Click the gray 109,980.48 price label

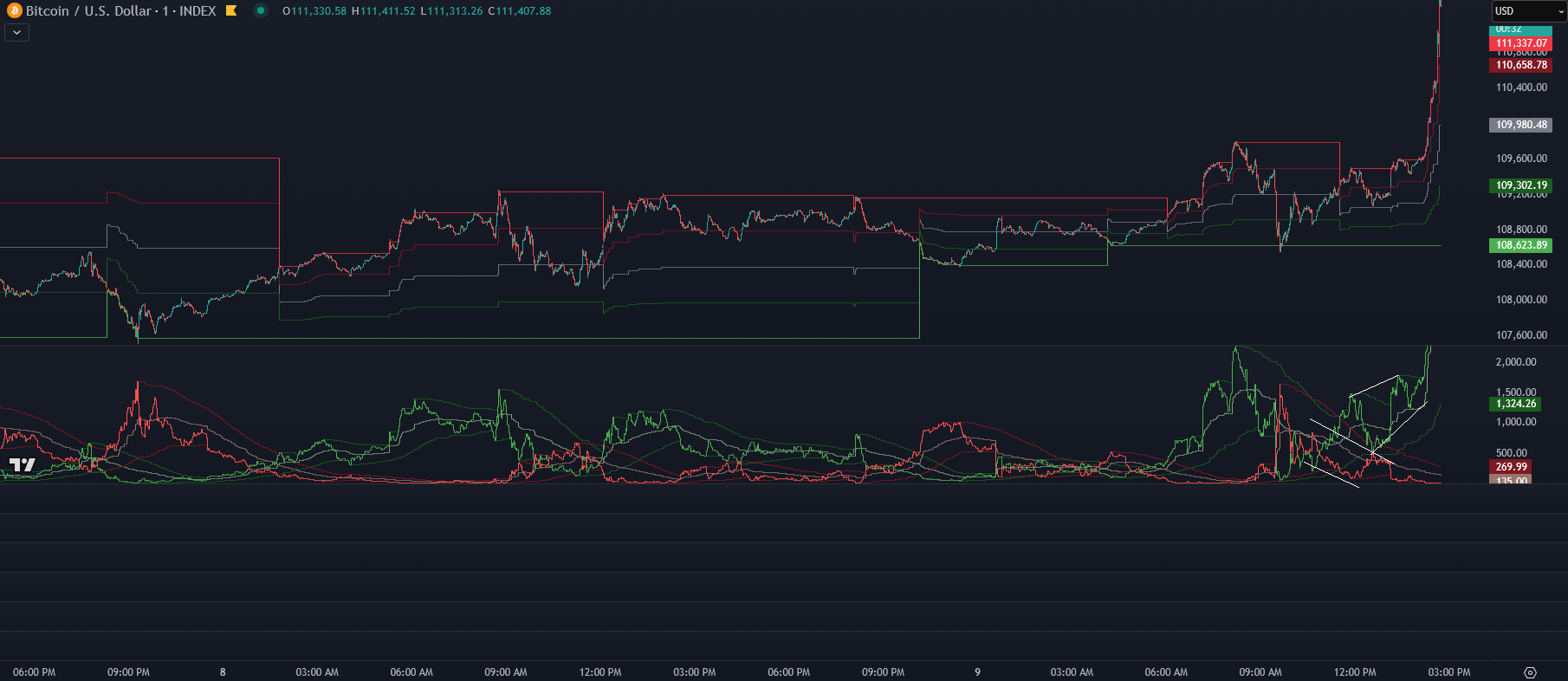(x=1521, y=125)
